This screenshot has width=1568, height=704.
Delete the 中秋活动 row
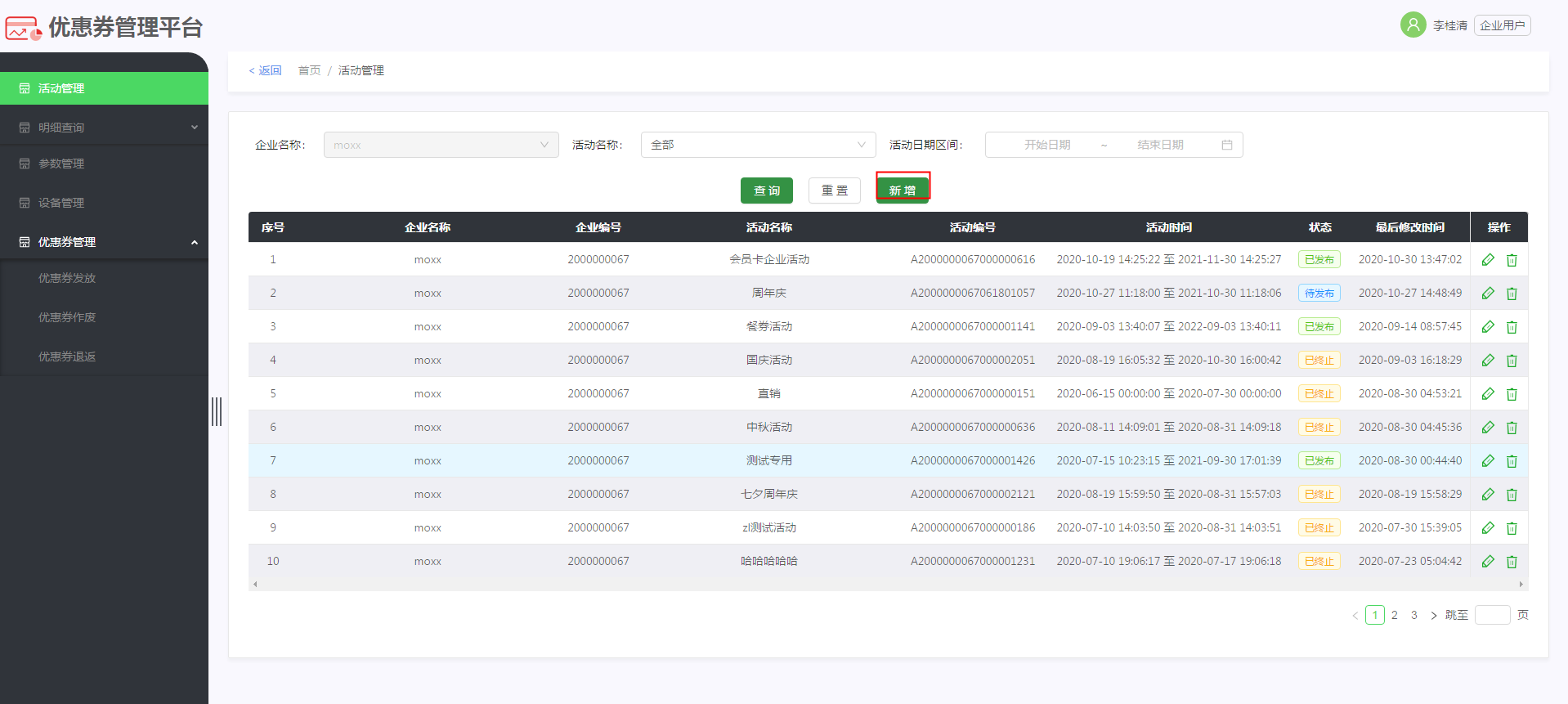tap(1512, 428)
